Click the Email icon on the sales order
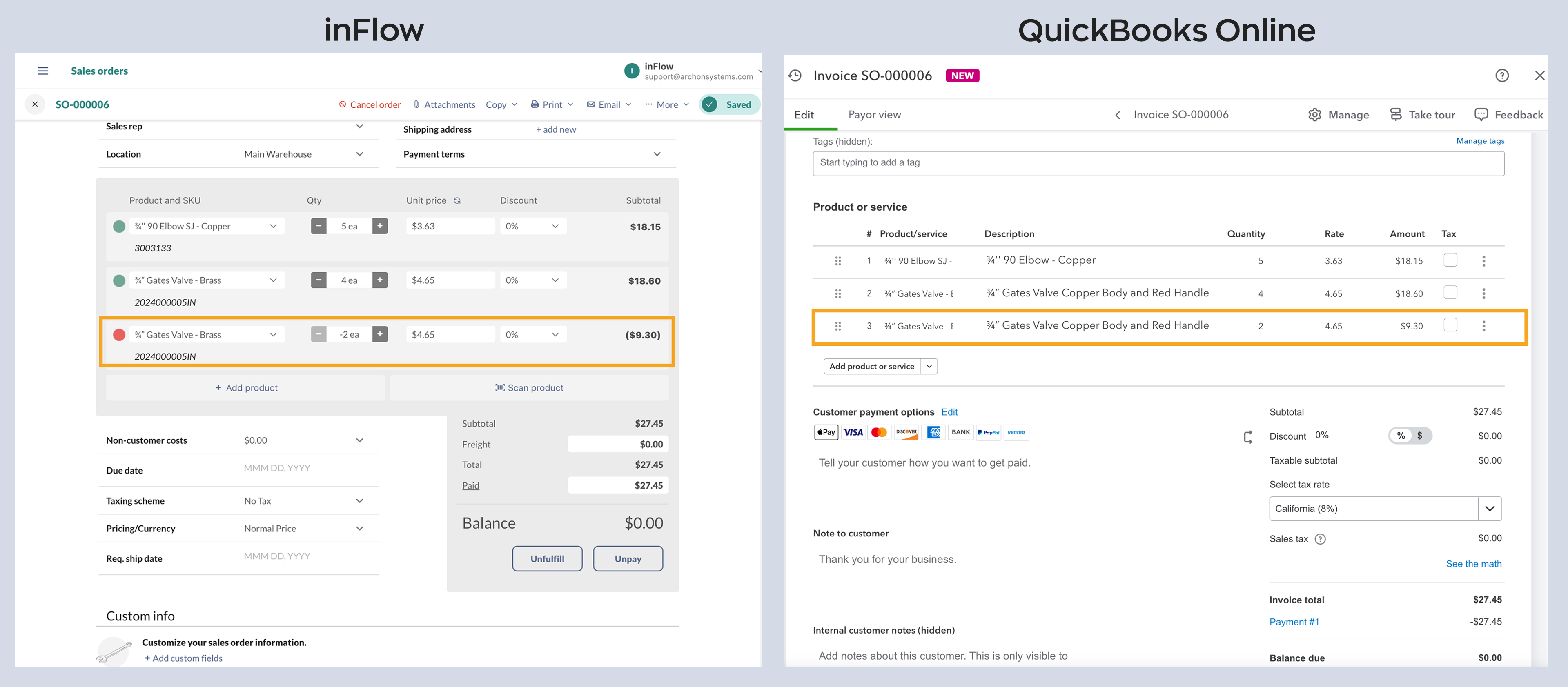1568x687 pixels. (591, 104)
